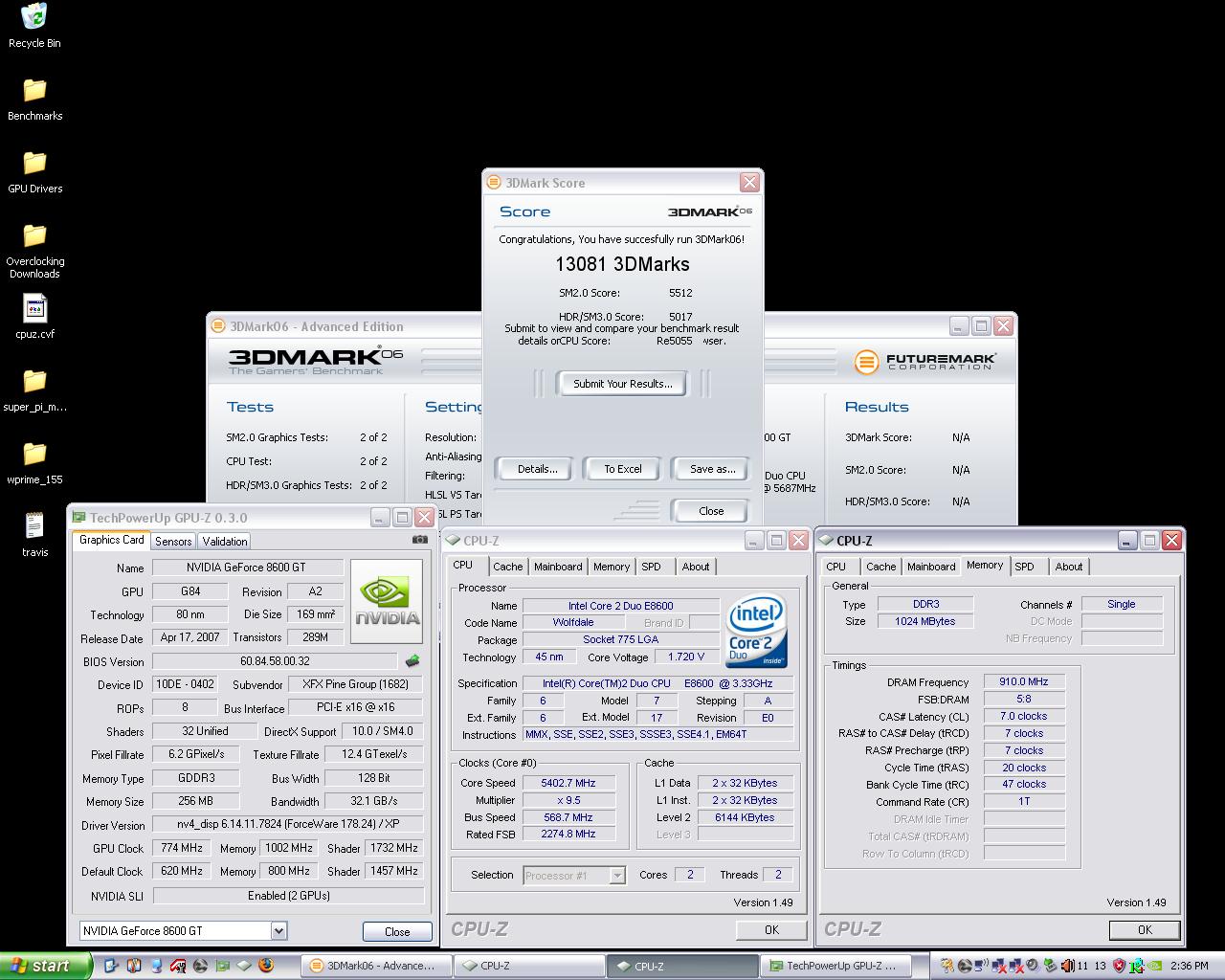Screen dimensions: 1225x980
Task: Click the Core Speed 5402.7 MHz field
Action: point(568,783)
